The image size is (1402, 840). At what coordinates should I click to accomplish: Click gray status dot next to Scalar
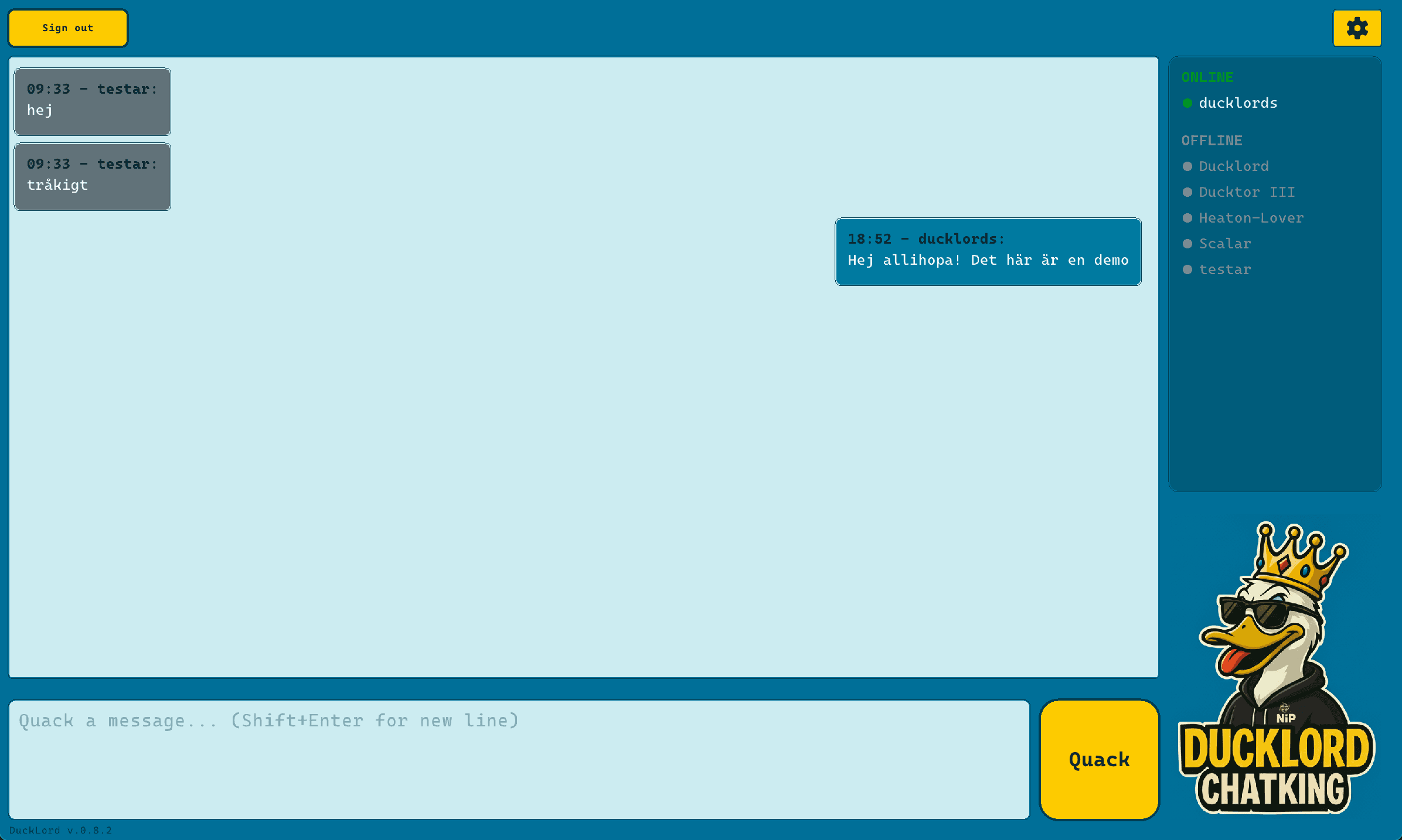1187,244
